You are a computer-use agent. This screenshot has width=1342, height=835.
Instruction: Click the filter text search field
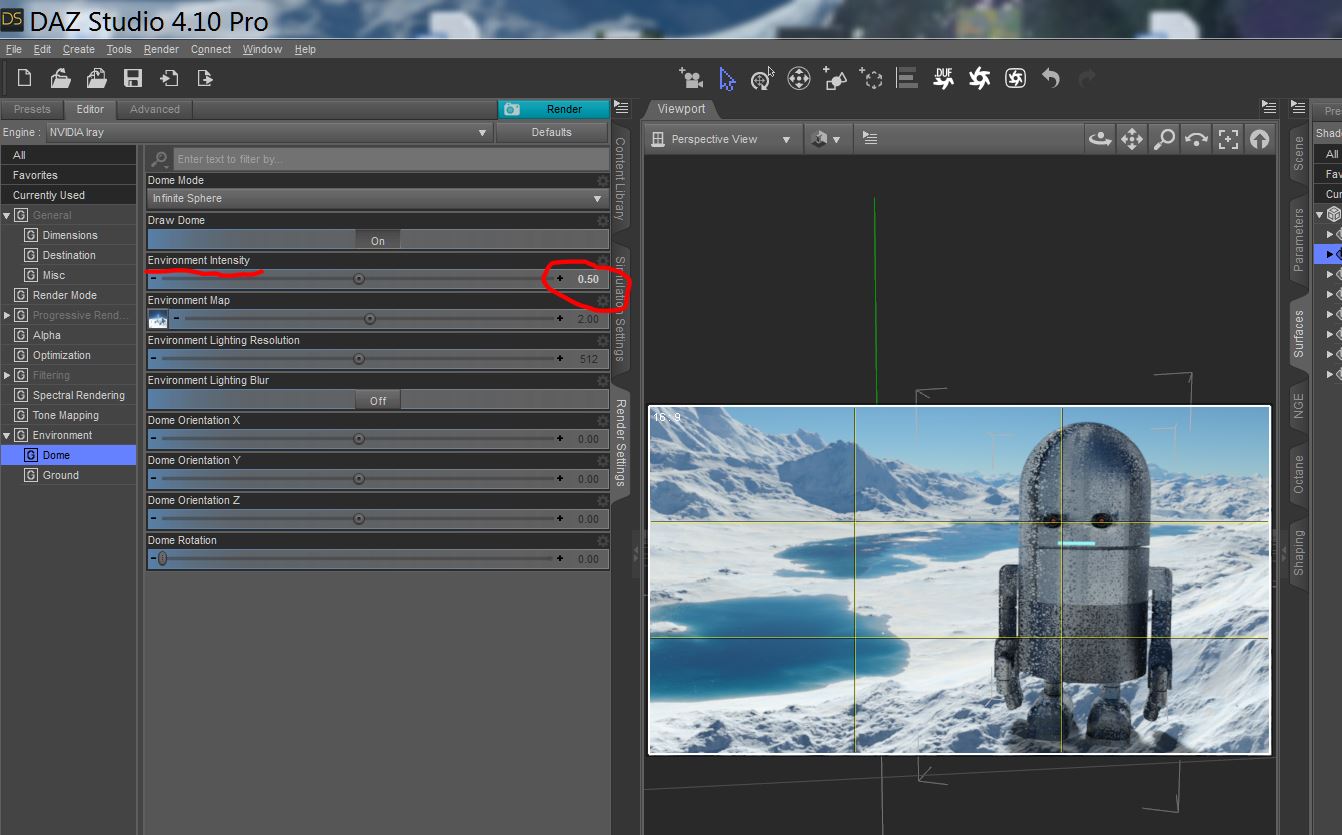coord(391,159)
